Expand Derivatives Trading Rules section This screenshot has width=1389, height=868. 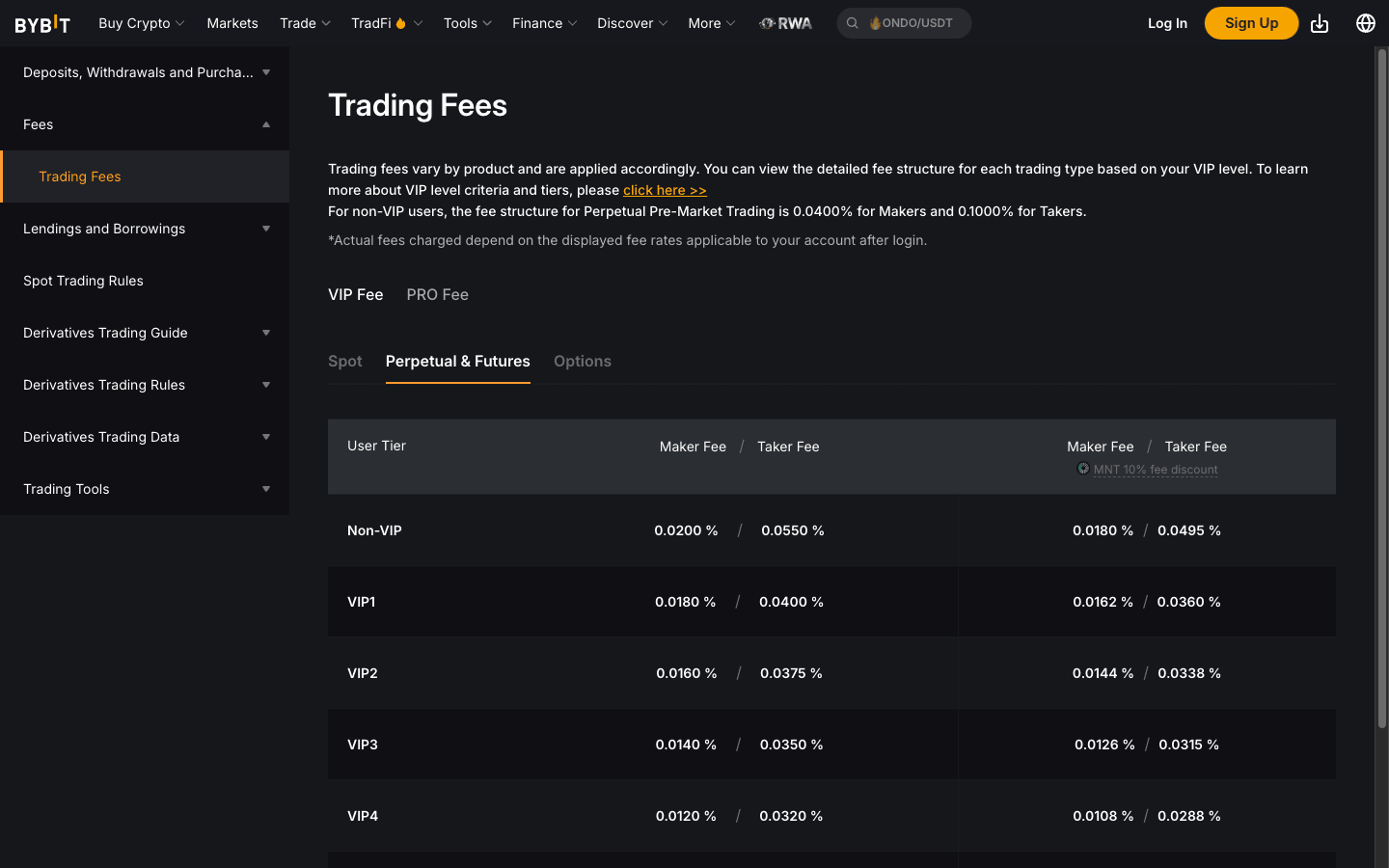click(145, 385)
